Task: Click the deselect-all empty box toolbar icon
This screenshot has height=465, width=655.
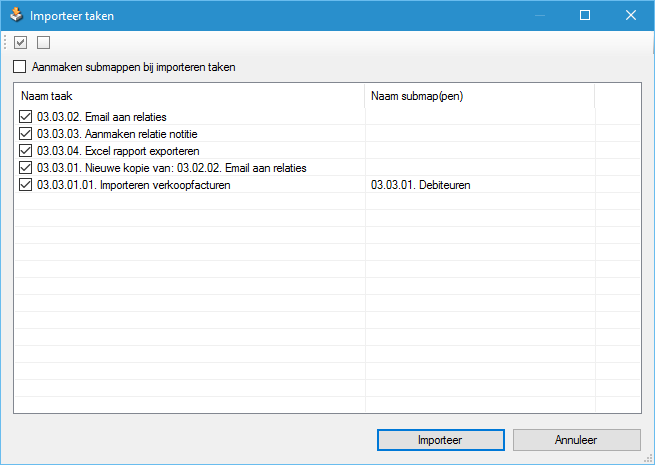Action: (x=43, y=42)
